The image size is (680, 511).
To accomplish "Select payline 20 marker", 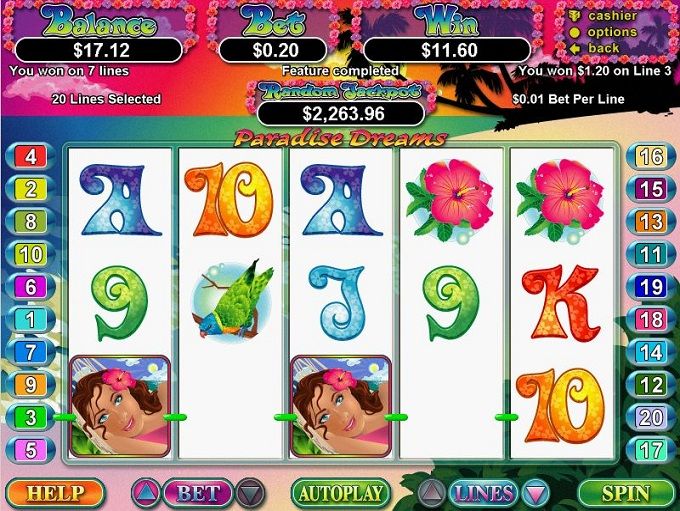I will click(651, 417).
